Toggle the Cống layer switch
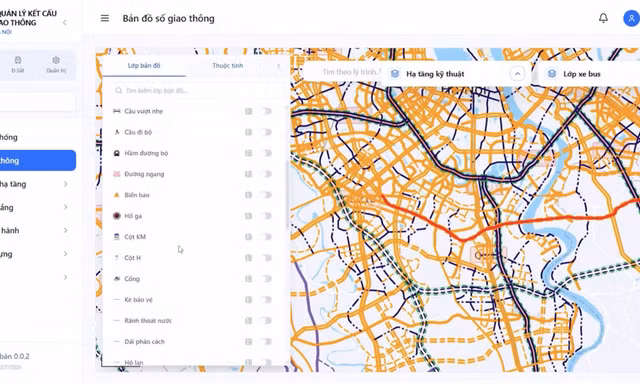The image size is (640, 384). 266,279
